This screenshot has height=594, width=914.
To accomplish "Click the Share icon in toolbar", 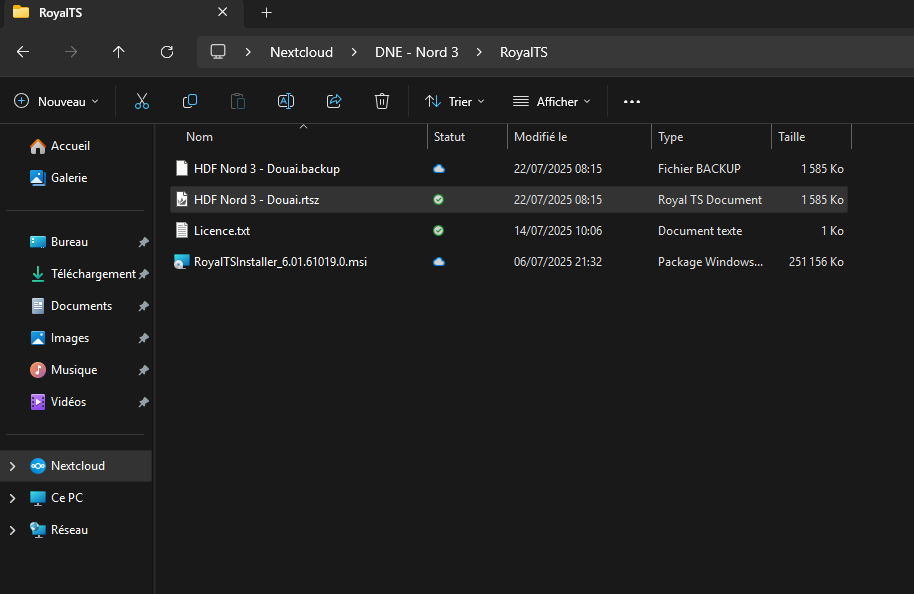I will tap(334, 101).
